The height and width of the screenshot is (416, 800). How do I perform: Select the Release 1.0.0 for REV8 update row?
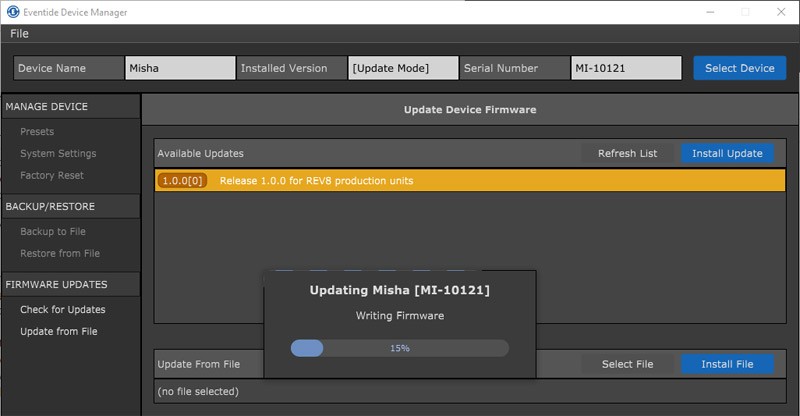pos(470,181)
